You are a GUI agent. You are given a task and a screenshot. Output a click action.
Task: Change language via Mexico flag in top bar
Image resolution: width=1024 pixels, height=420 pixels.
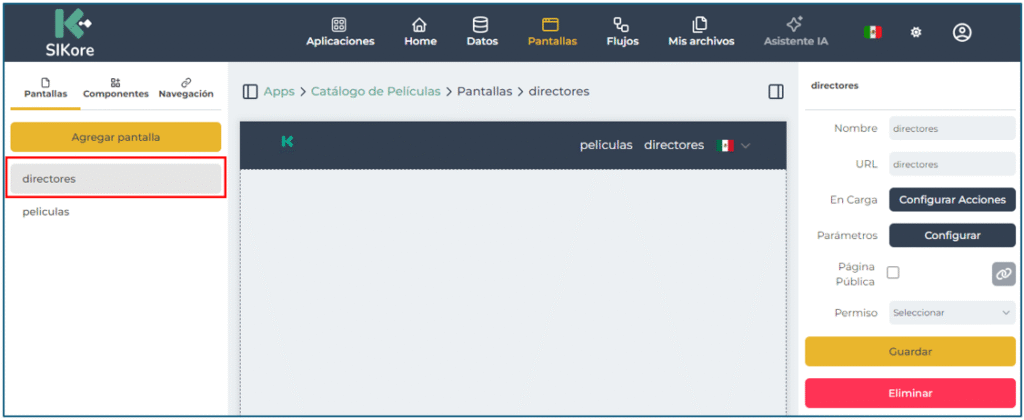click(872, 33)
